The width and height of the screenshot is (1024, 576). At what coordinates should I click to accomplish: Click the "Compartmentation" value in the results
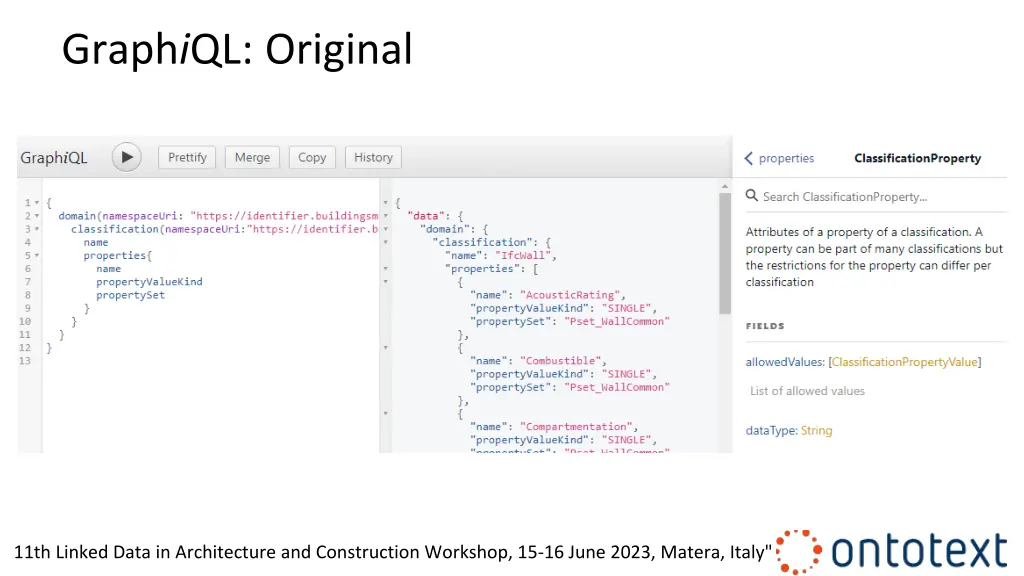577,426
